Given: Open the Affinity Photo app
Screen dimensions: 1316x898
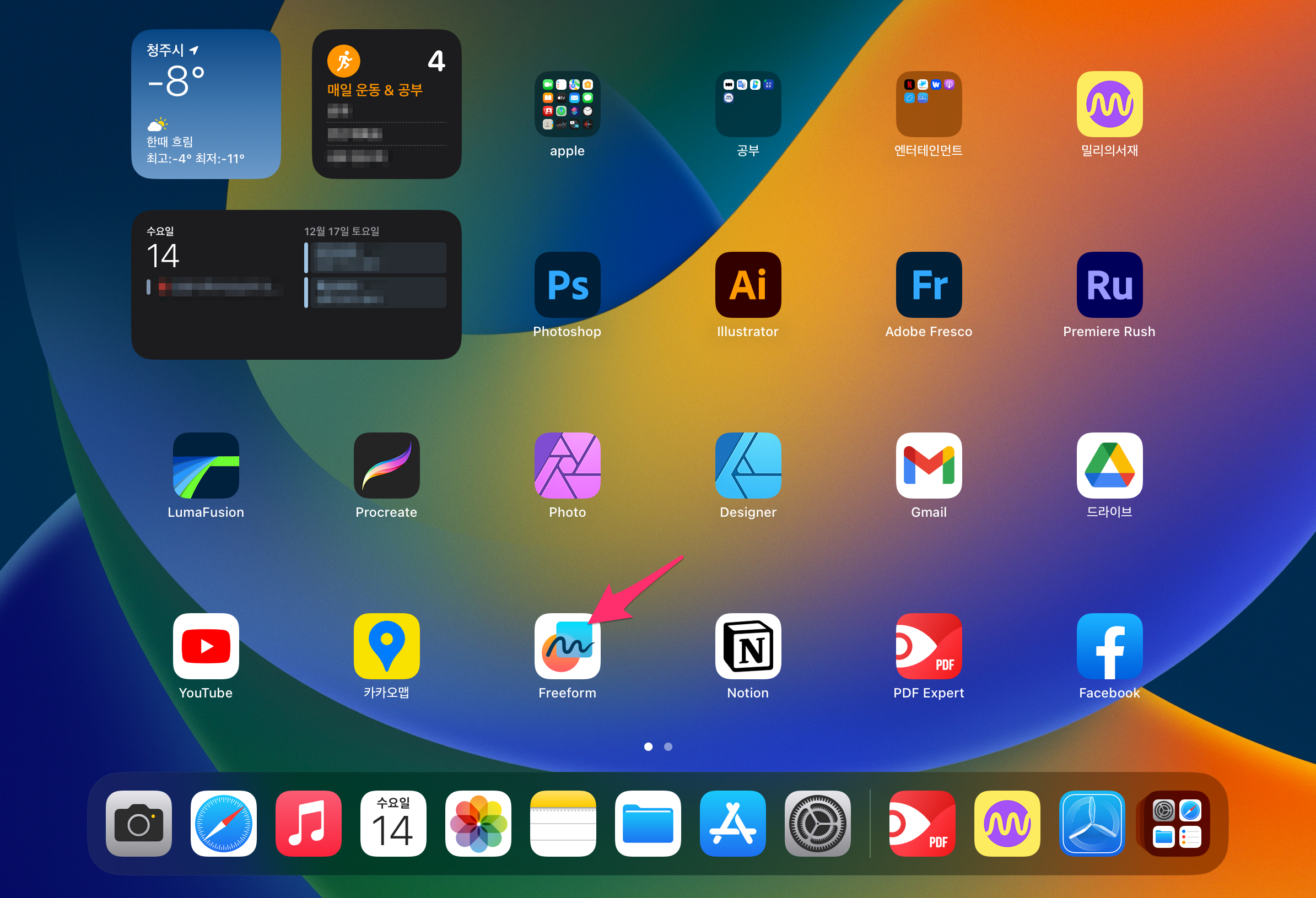Looking at the screenshot, I should tap(567, 466).
